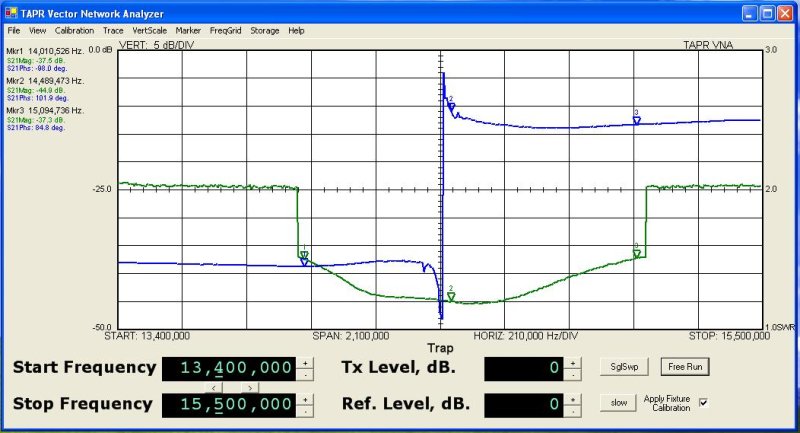
Task: Open the Help menu
Action: [x=296, y=31]
